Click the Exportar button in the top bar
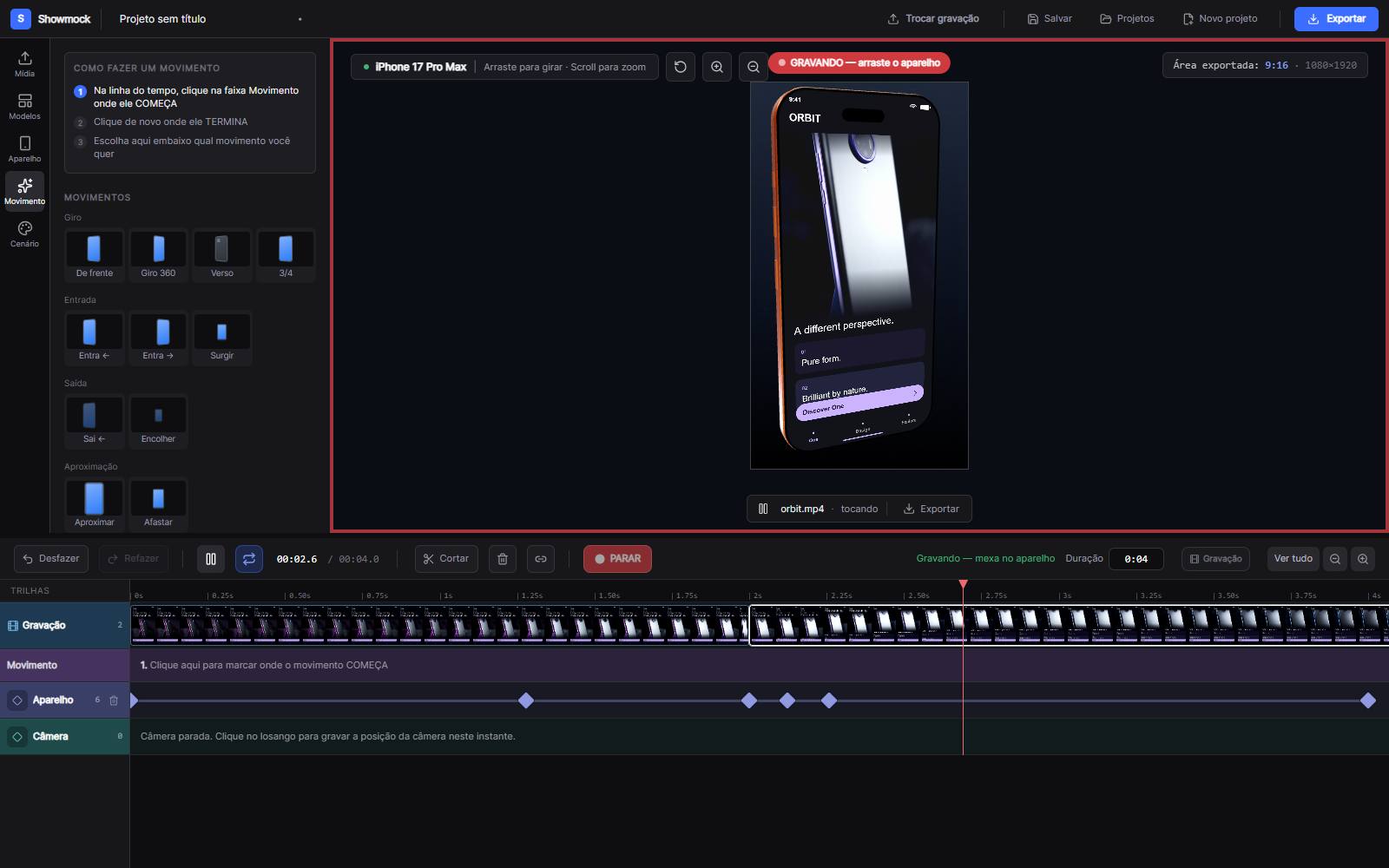Screen dimensions: 1389x868 (x=1336, y=19)
